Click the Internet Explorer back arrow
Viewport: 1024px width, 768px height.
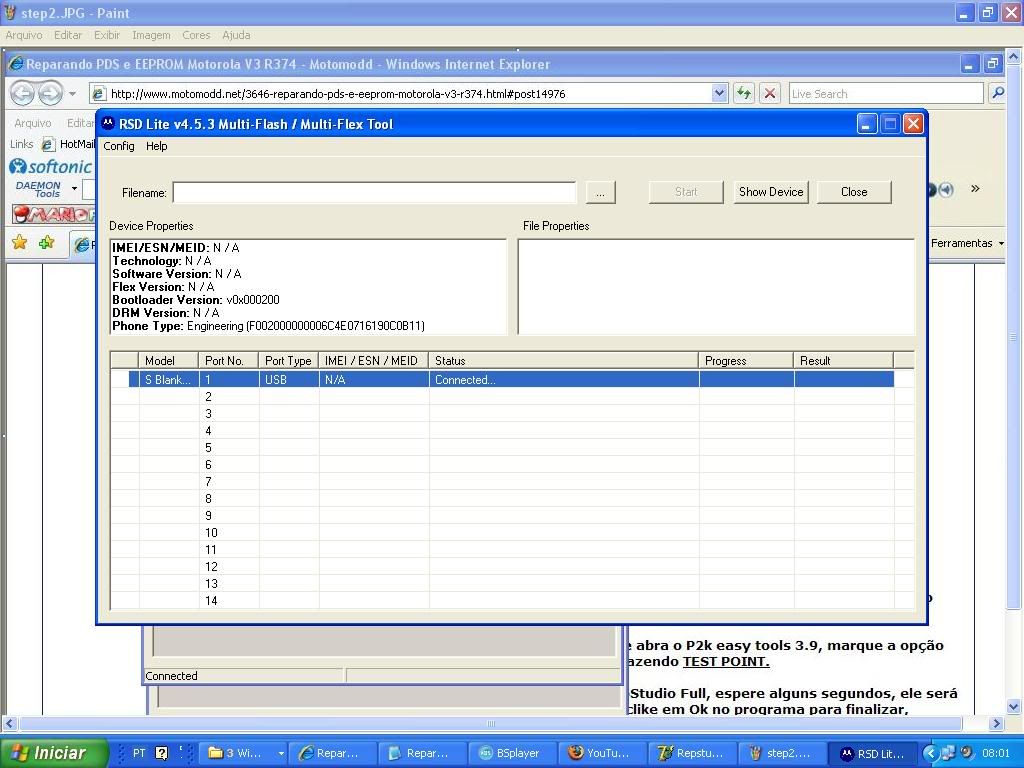(22, 93)
